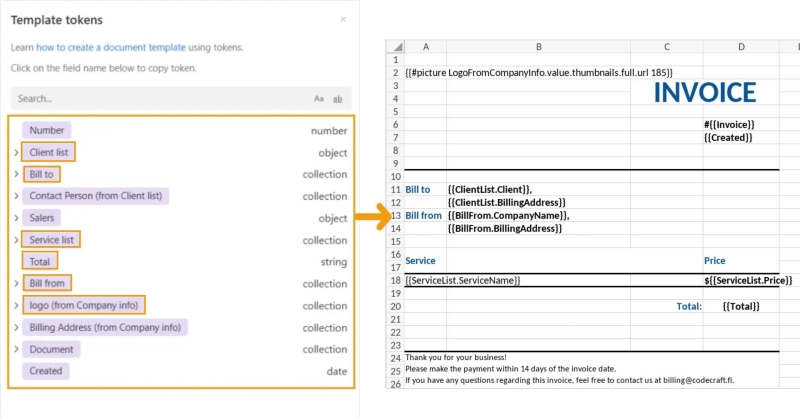This screenshot has width=800, height=418.
Task: Click the token Search field
Action: click(x=181, y=99)
